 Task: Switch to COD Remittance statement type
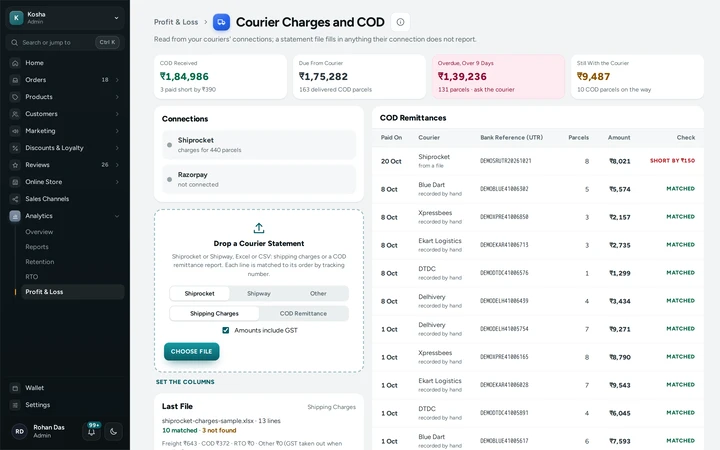point(303,314)
